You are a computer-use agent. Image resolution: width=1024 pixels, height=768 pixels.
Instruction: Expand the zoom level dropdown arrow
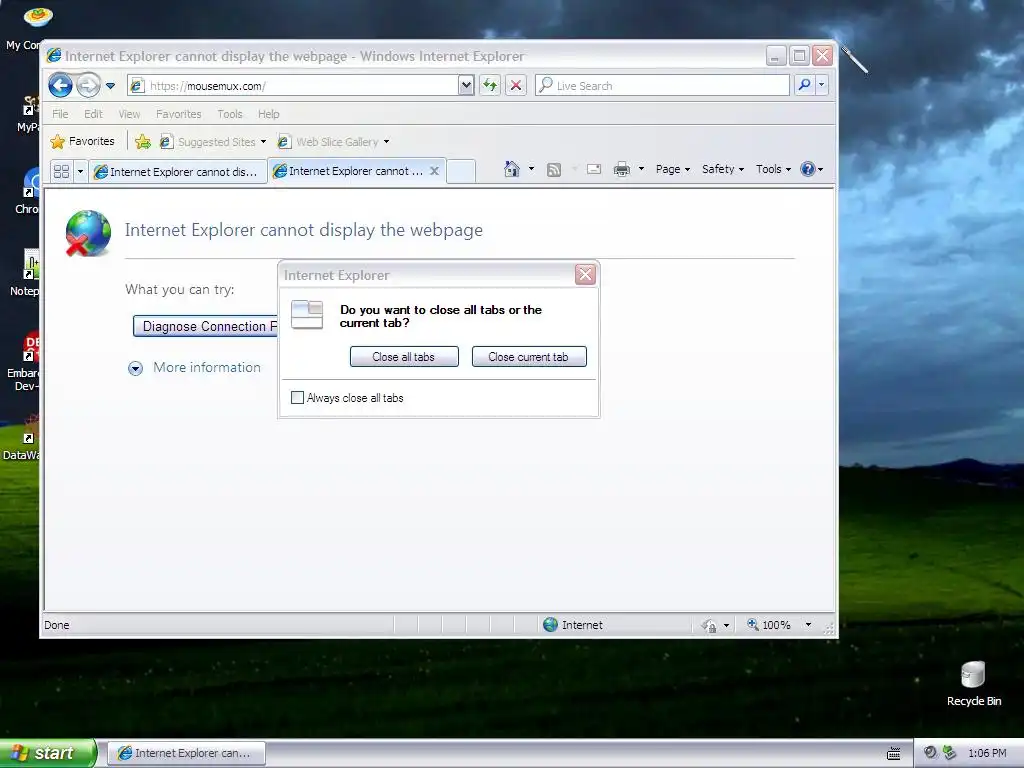(808, 625)
